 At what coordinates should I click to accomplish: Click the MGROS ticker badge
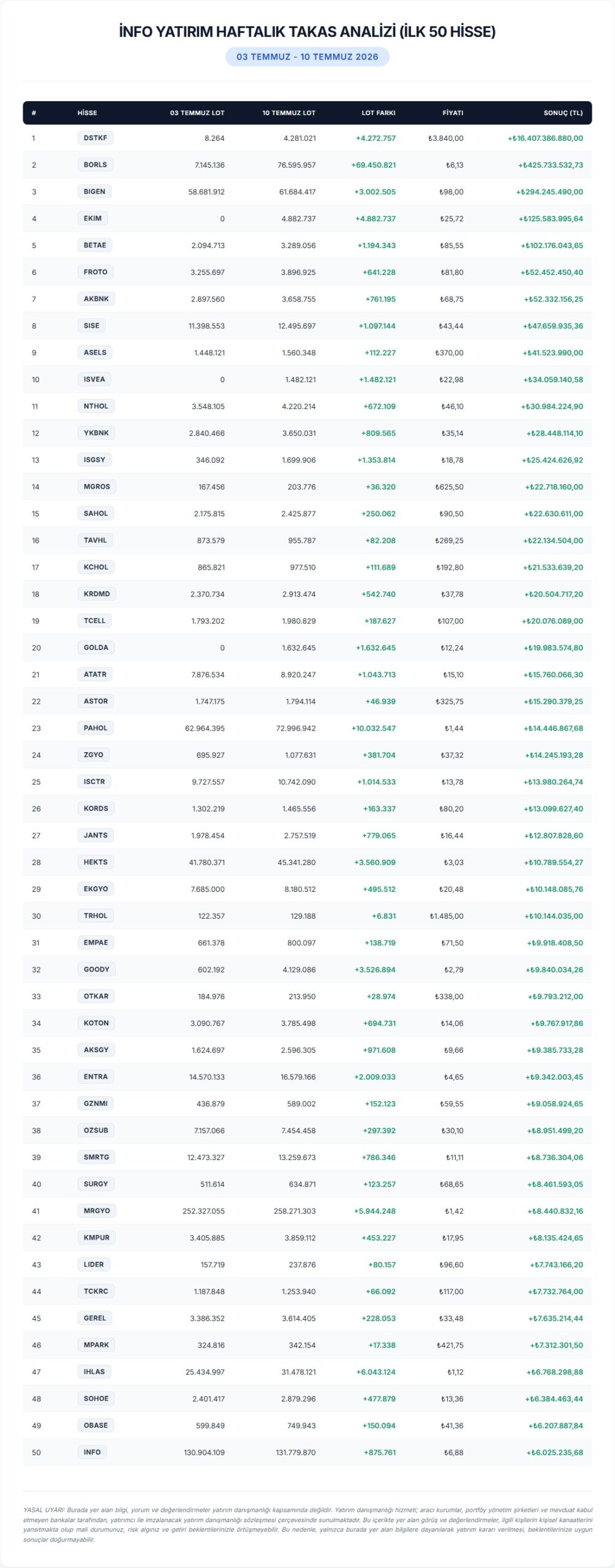click(97, 487)
